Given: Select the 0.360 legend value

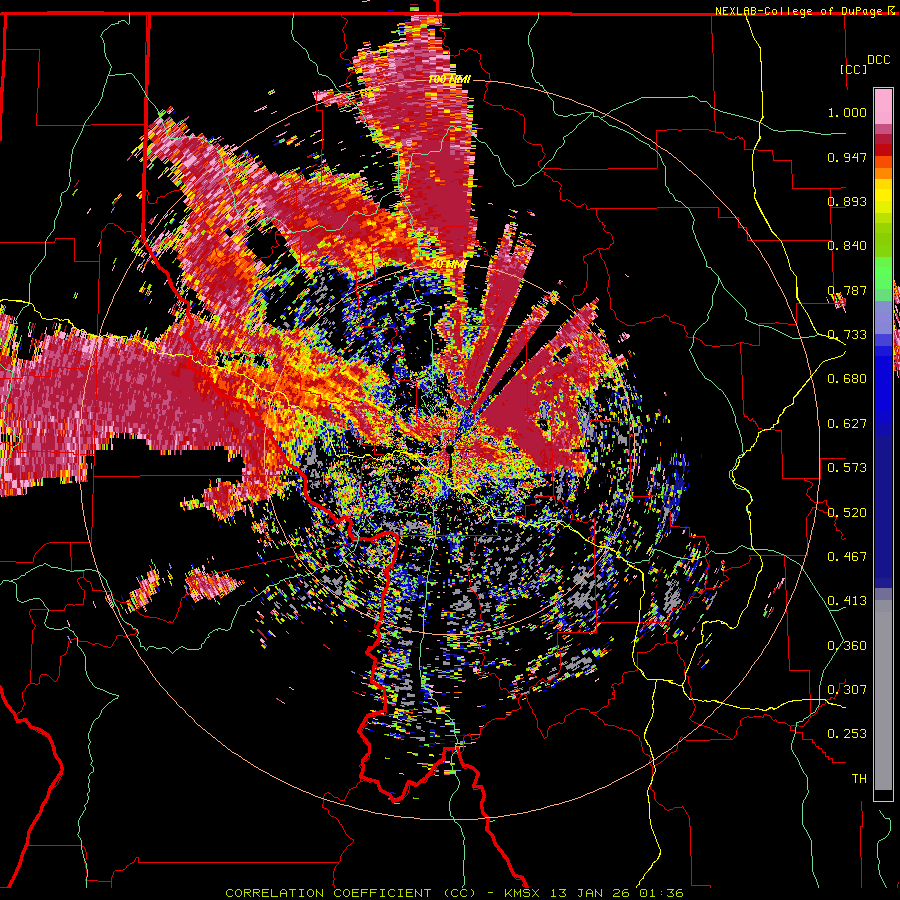Looking at the screenshot, I should [x=847, y=645].
